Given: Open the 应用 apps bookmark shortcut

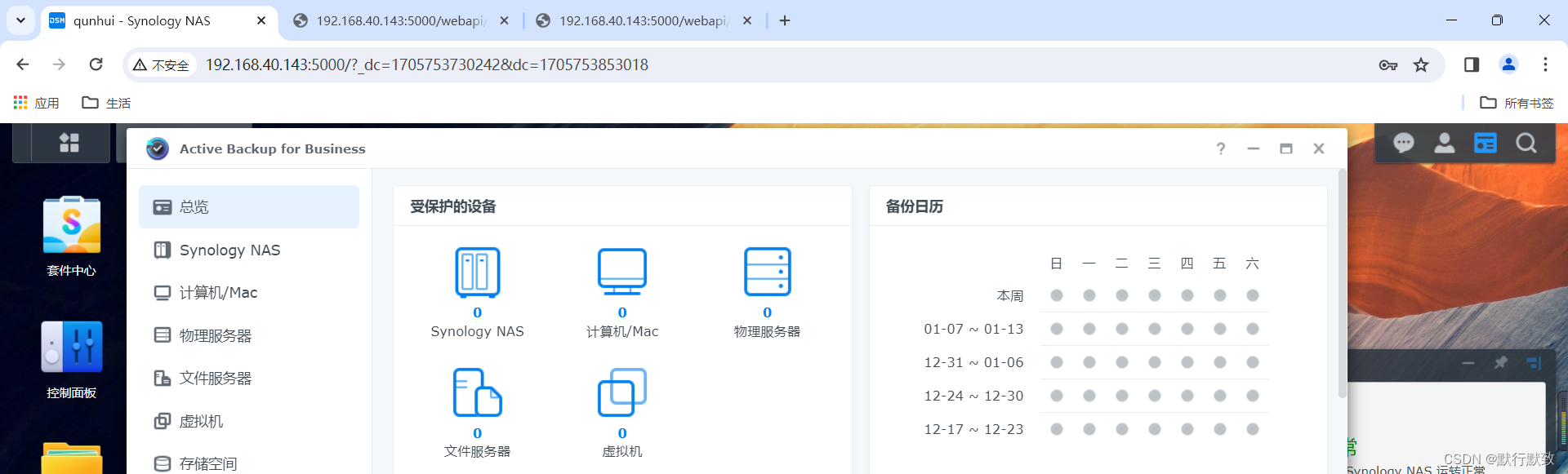Looking at the screenshot, I should coord(37,103).
